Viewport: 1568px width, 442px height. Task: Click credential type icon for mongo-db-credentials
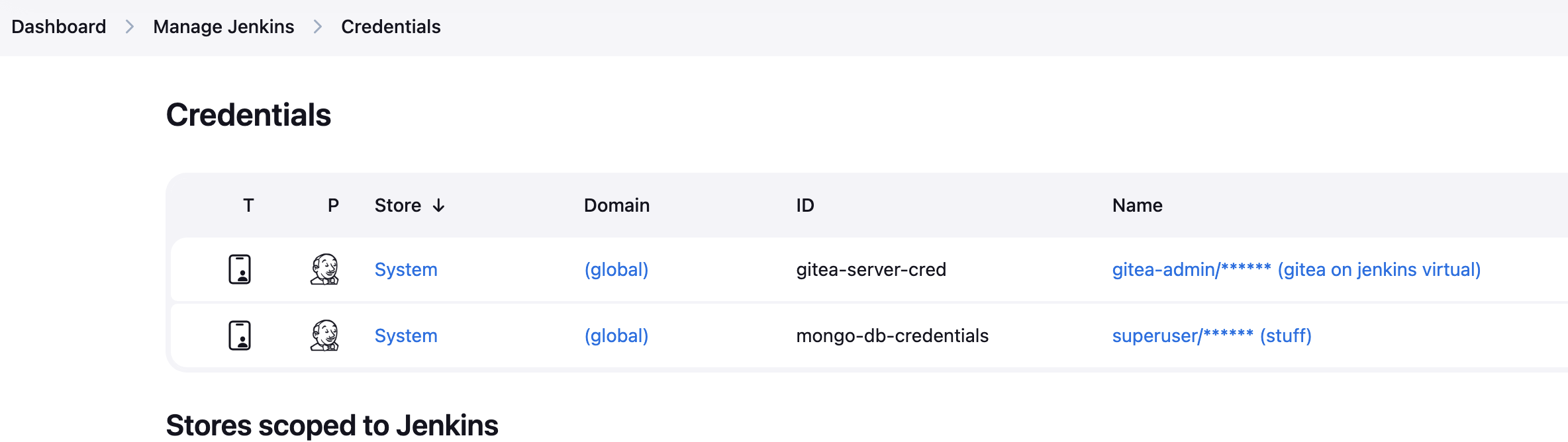(x=240, y=335)
